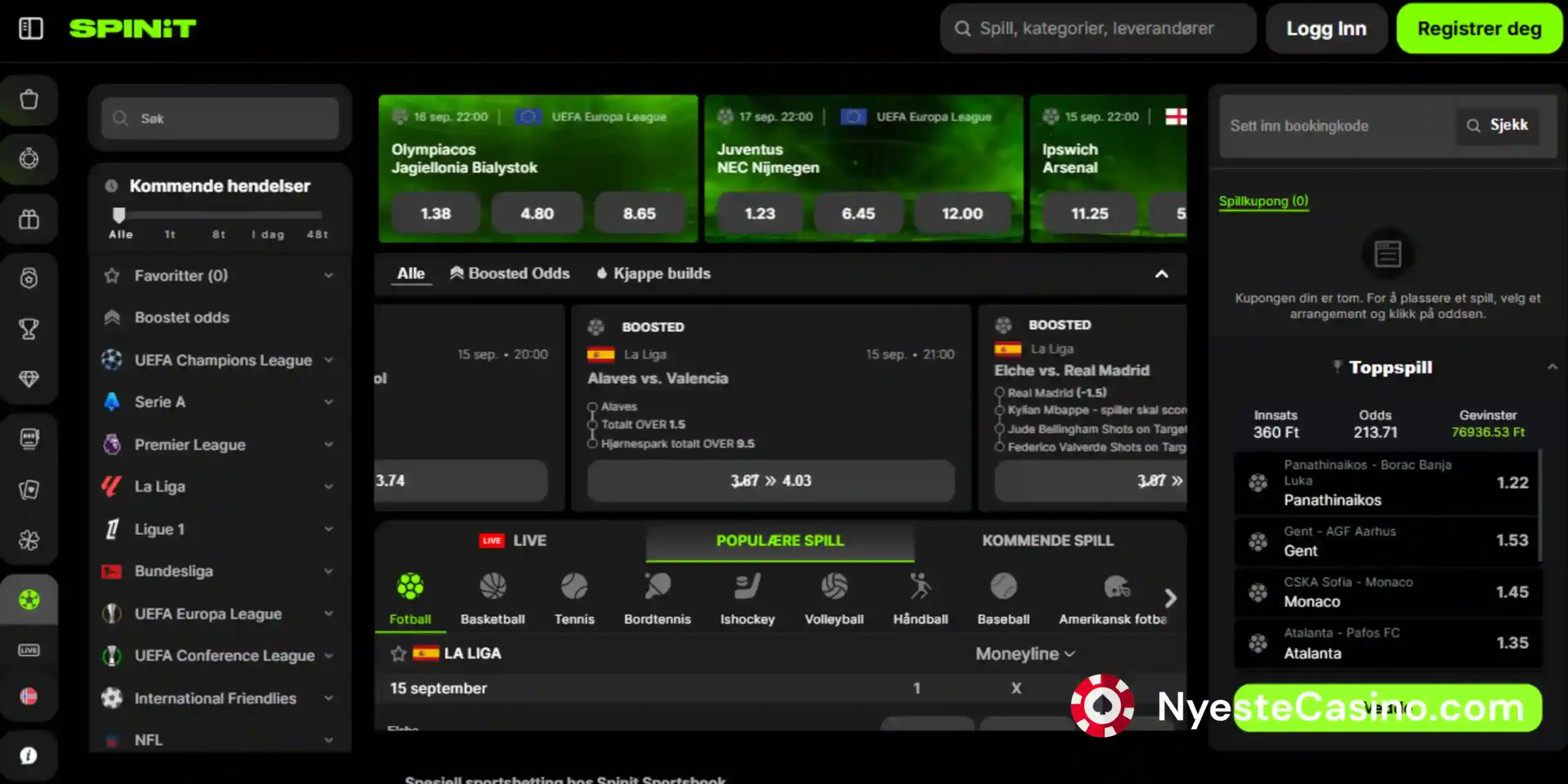Click the Logg Inn button

pyautogui.click(x=1326, y=28)
